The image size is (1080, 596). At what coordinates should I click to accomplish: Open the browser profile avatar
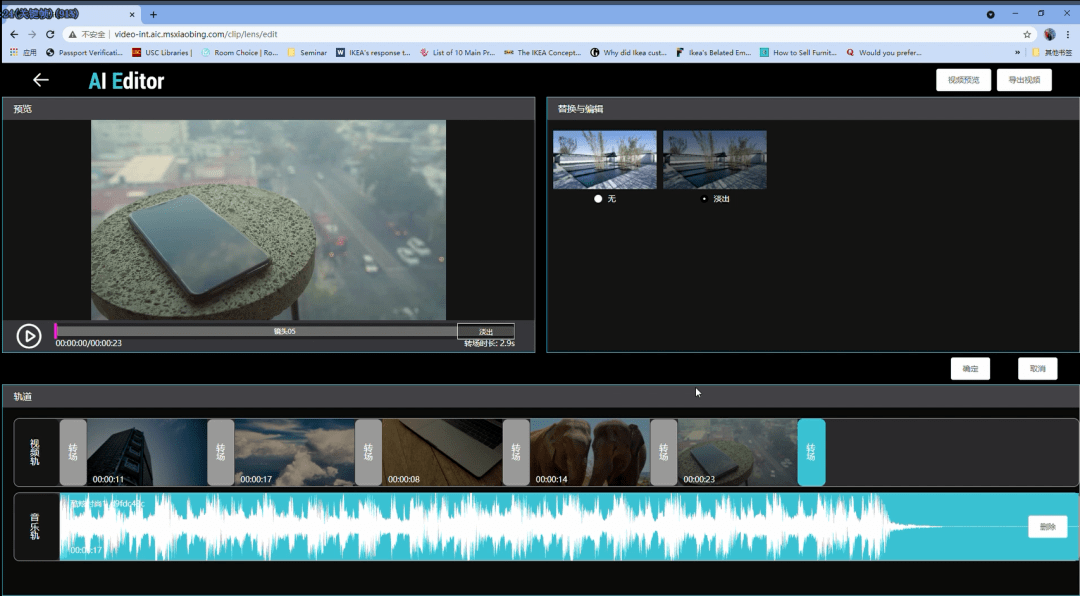click(1050, 34)
